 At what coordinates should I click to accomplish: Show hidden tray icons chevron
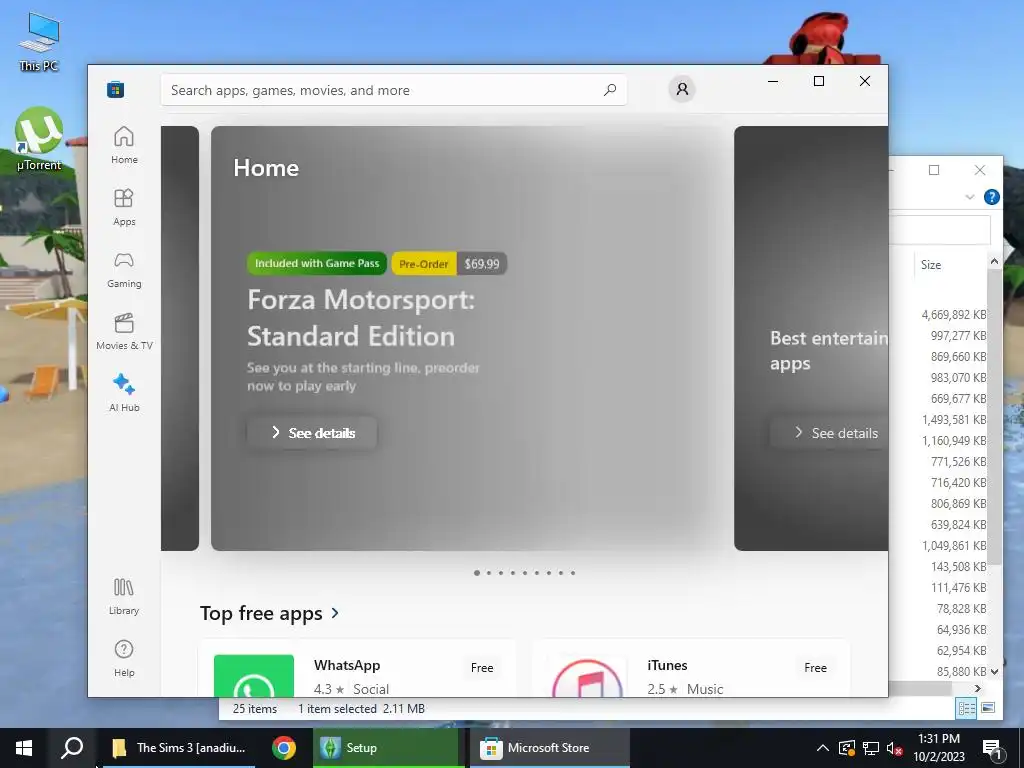tap(823, 748)
